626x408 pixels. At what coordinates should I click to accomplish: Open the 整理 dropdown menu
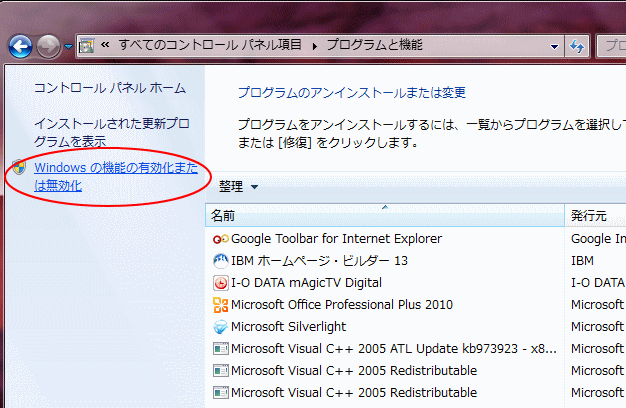click(238, 186)
